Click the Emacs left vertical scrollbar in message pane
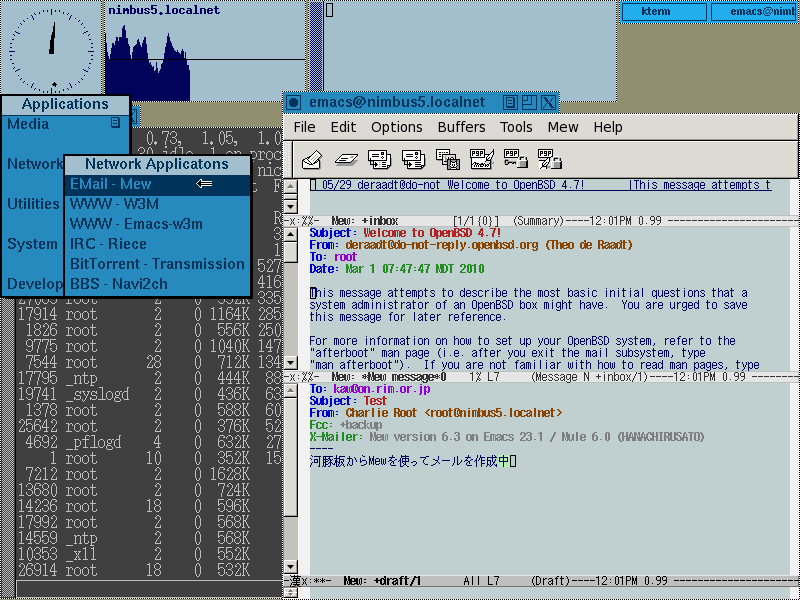Viewport: 800px width, 600px height. (x=290, y=300)
